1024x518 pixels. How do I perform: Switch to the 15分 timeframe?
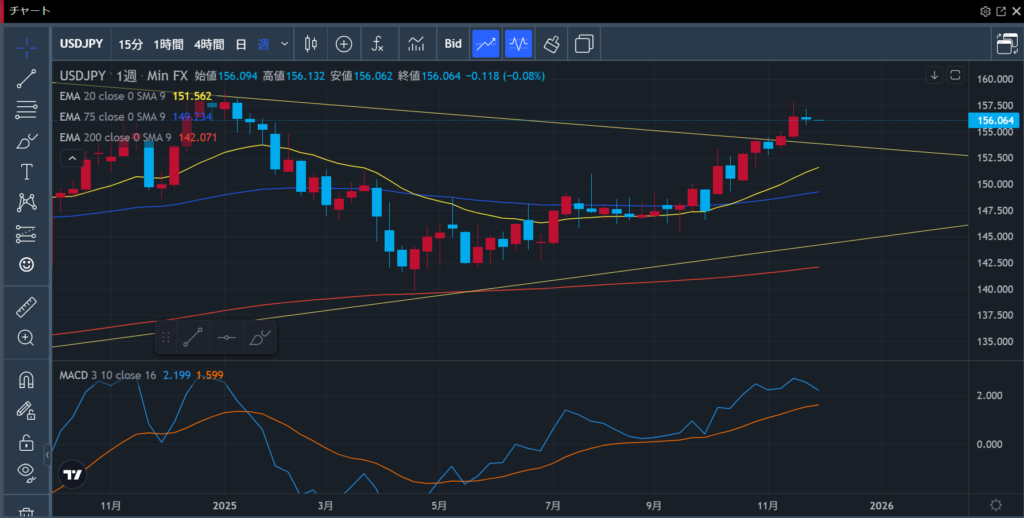point(130,44)
